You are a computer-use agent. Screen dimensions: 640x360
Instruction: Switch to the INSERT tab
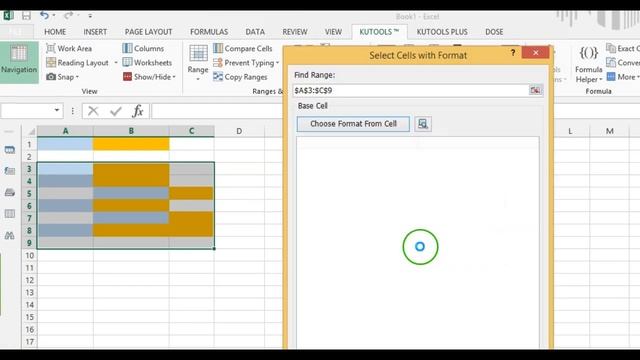(95, 32)
